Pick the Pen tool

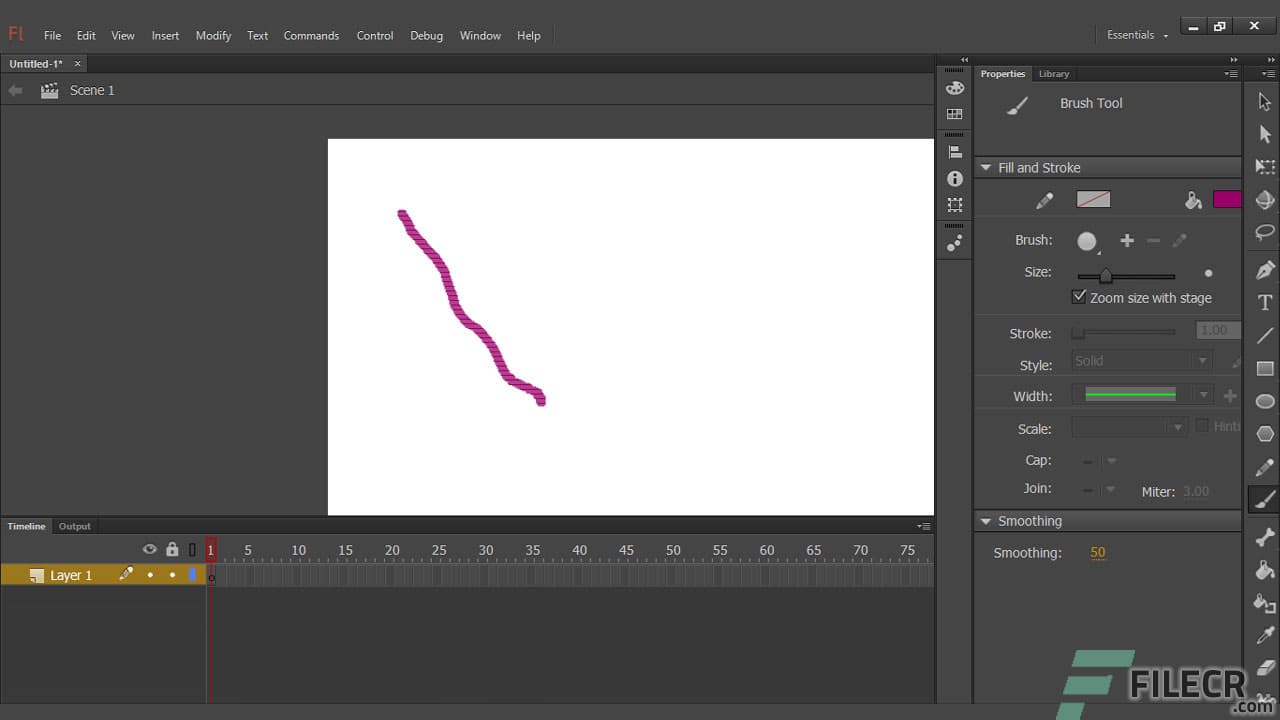1264,268
